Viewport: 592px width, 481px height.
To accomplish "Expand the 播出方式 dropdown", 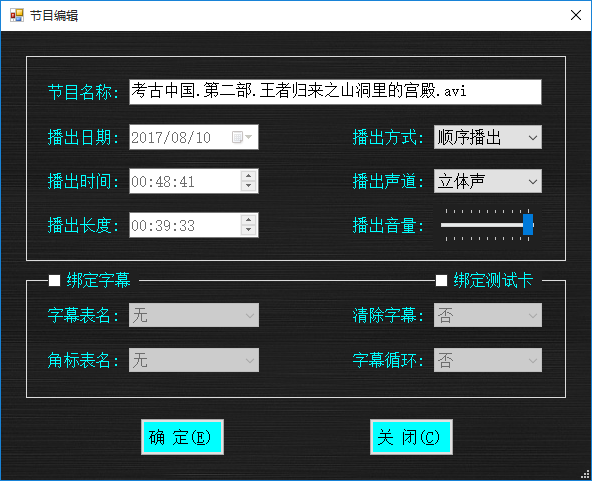I will (x=488, y=137).
